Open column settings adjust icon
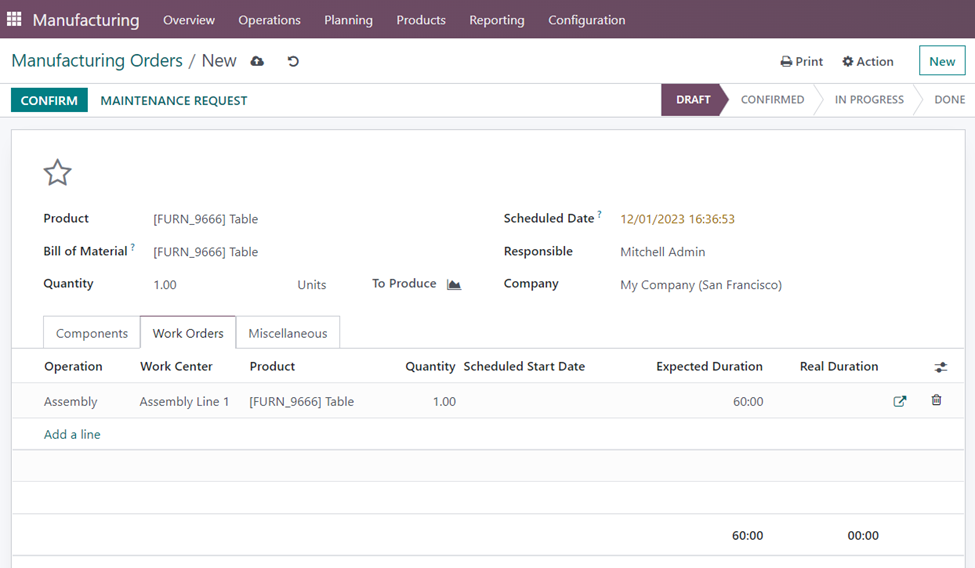The width and height of the screenshot is (975, 568). 940,367
